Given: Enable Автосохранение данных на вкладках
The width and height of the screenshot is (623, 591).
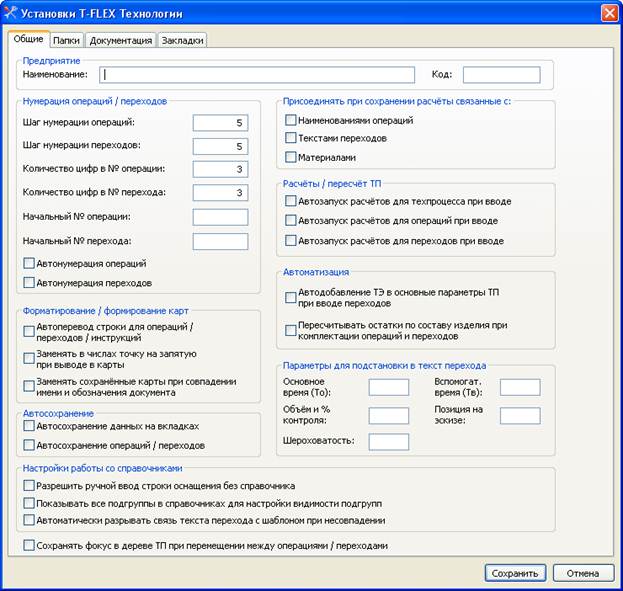Looking at the screenshot, I should click(29, 426).
